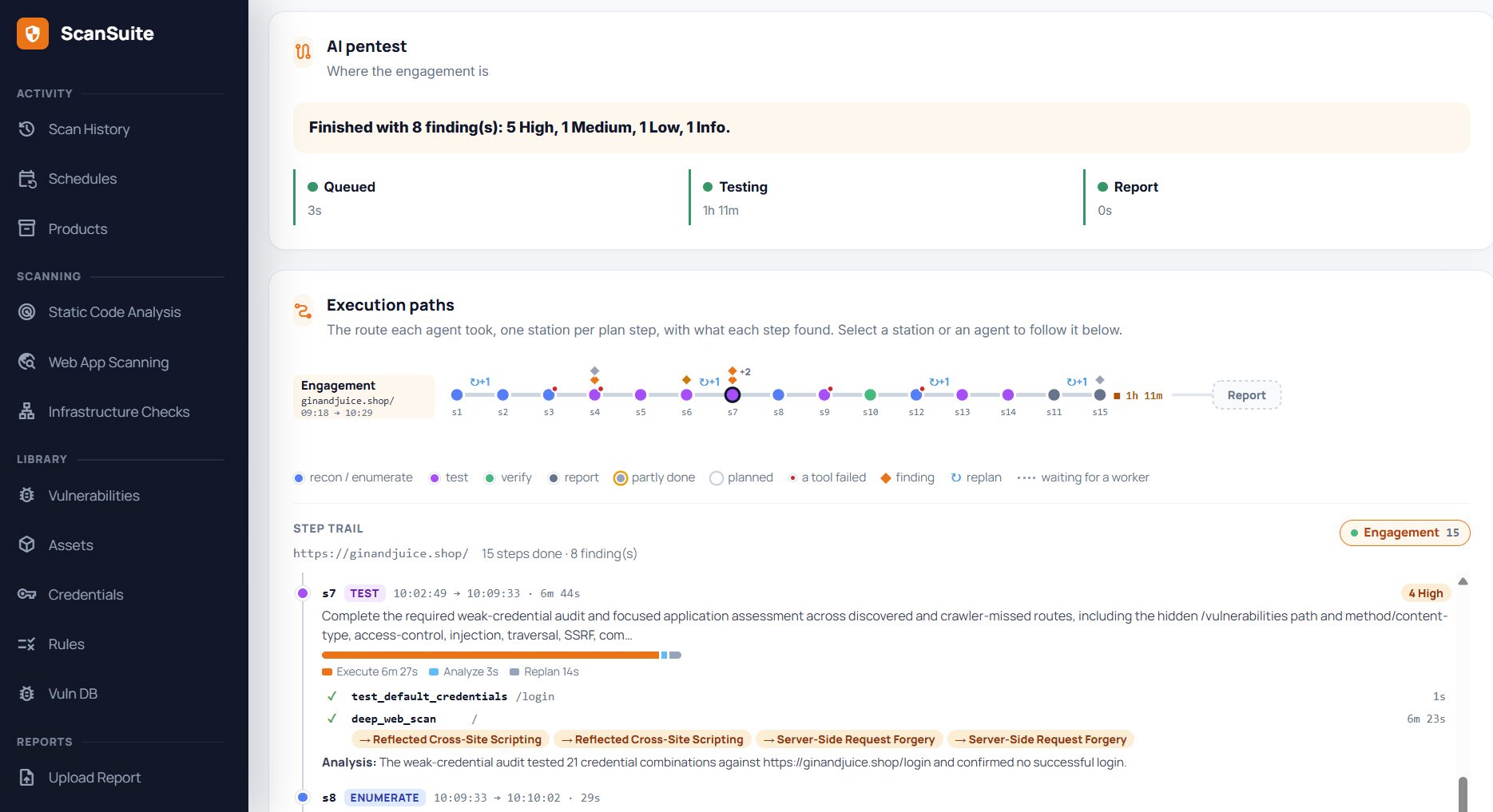1493x812 pixels.
Task: Click the Schedules calendar icon
Action: pyautogui.click(x=27, y=179)
